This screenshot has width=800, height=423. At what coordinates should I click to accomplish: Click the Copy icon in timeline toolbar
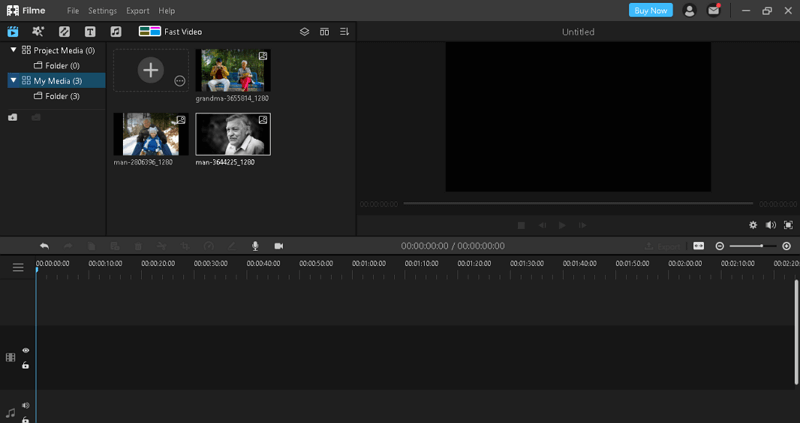click(x=91, y=246)
